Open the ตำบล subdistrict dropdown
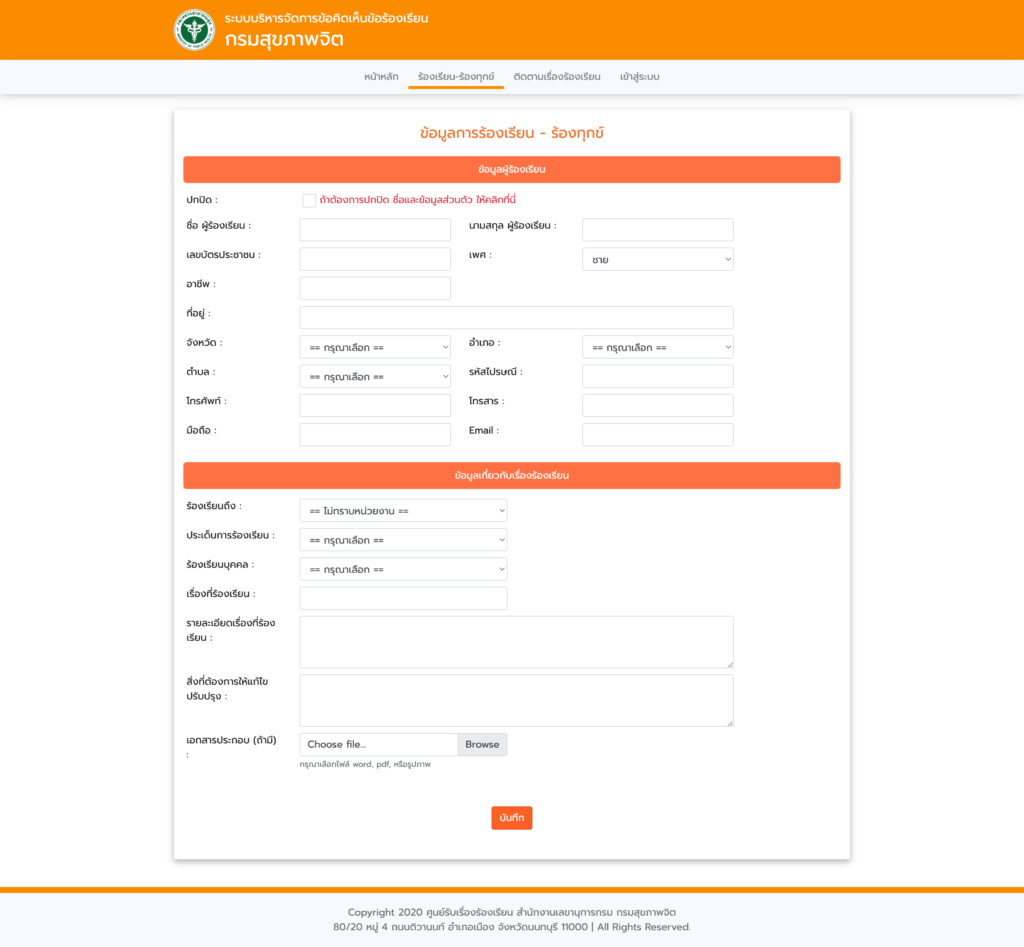Image resolution: width=1024 pixels, height=947 pixels. click(375, 376)
